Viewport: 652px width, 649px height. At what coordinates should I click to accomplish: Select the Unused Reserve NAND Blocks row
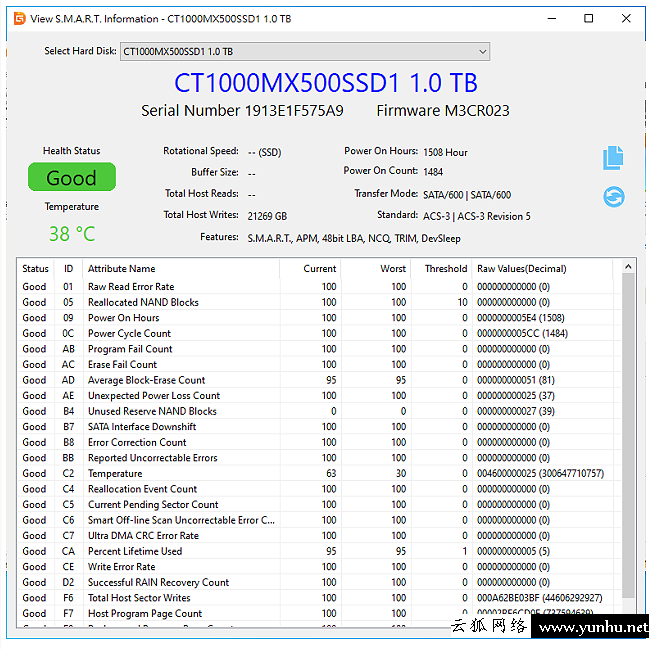[x=319, y=411]
